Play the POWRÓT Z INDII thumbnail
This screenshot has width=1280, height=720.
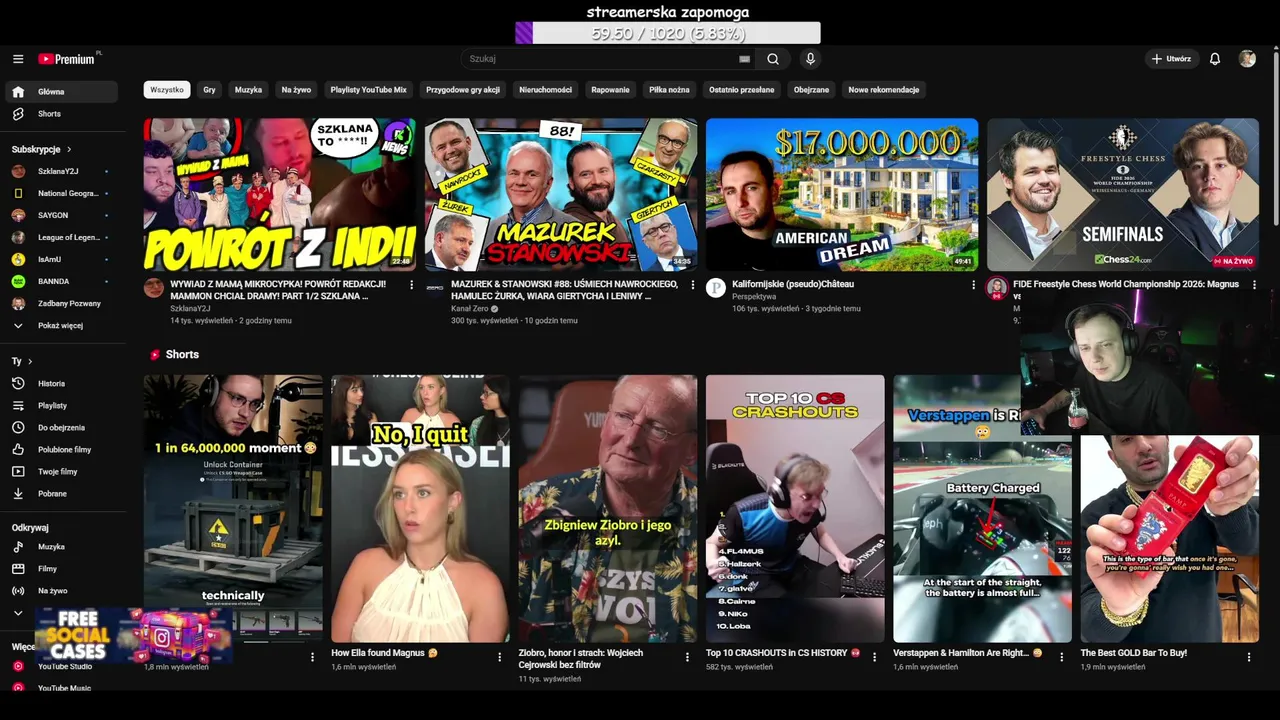coord(280,195)
